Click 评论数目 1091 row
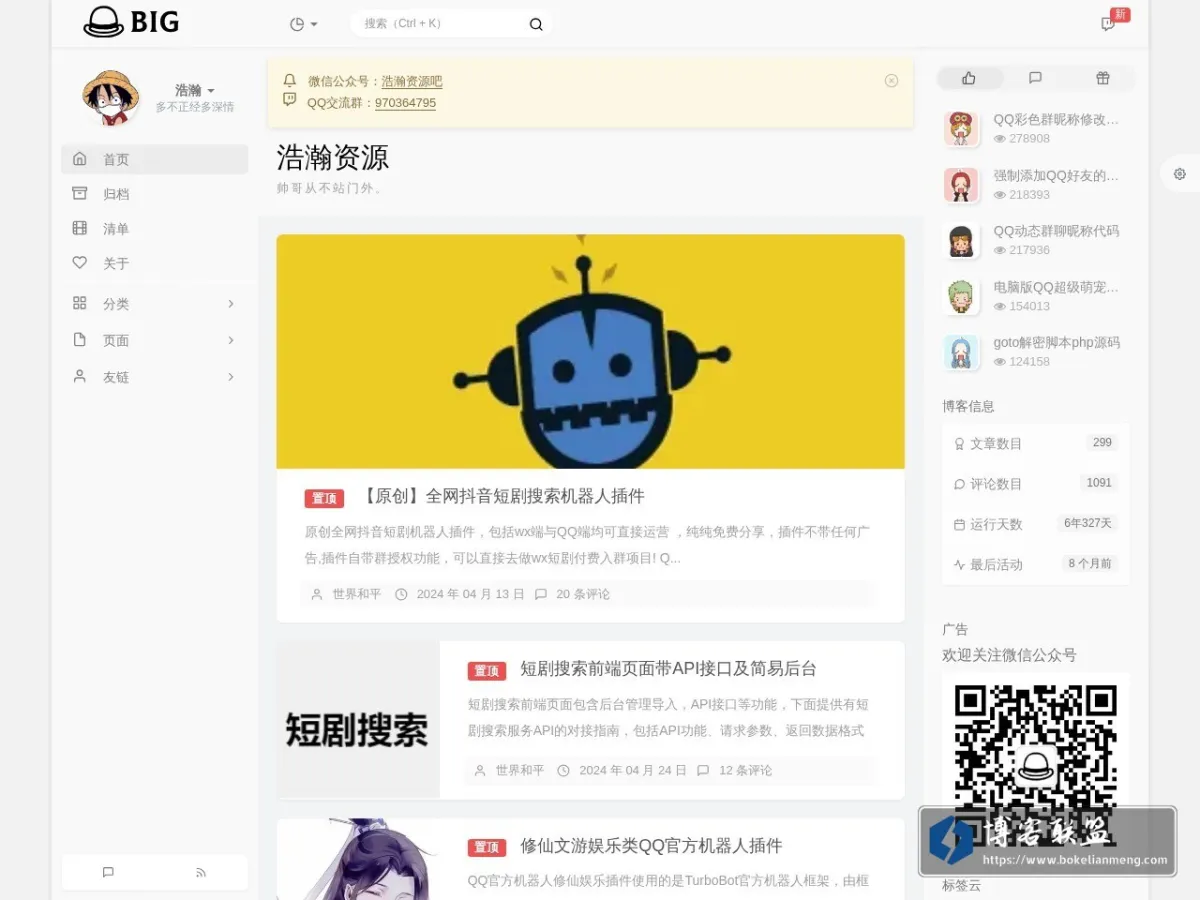Screen dimensions: 1200x900 tap(1036, 483)
